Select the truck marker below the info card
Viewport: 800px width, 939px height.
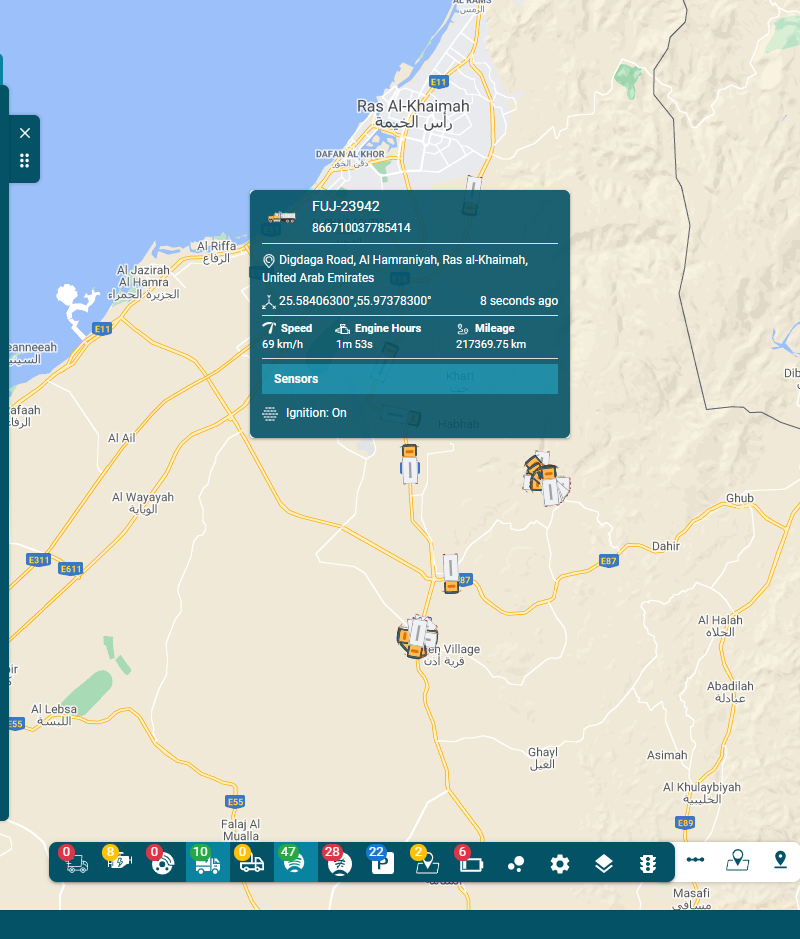(x=410, y=464)
